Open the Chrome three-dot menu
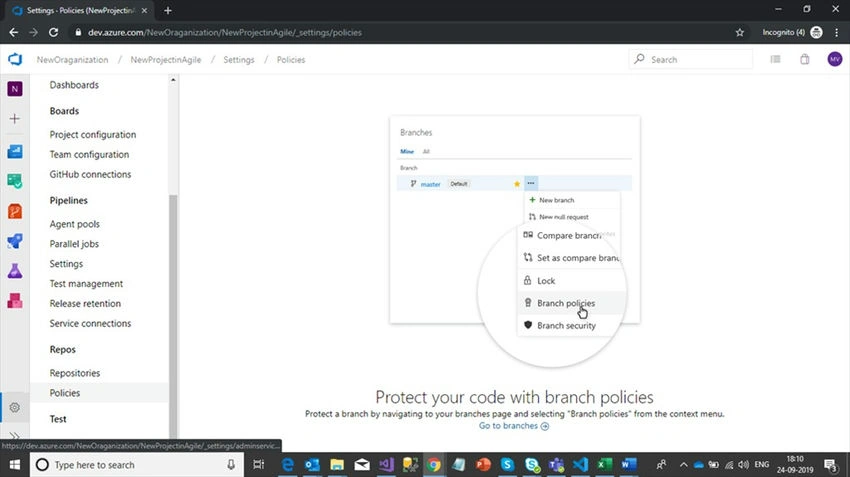This screenshot has width=850, height=477. (836, 33)
